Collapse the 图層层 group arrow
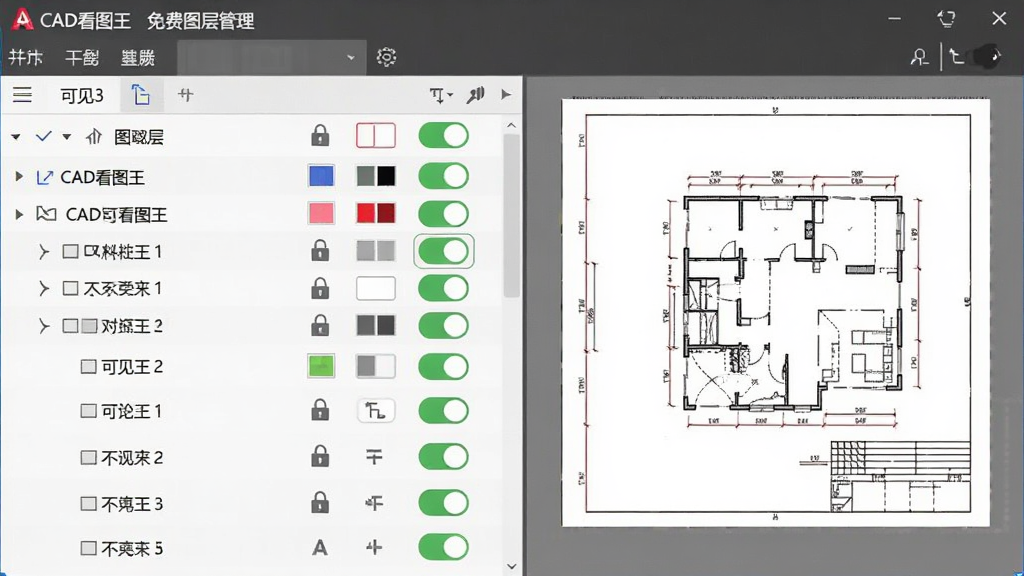Screen dimensions: 1024x576 click(16, 137)
